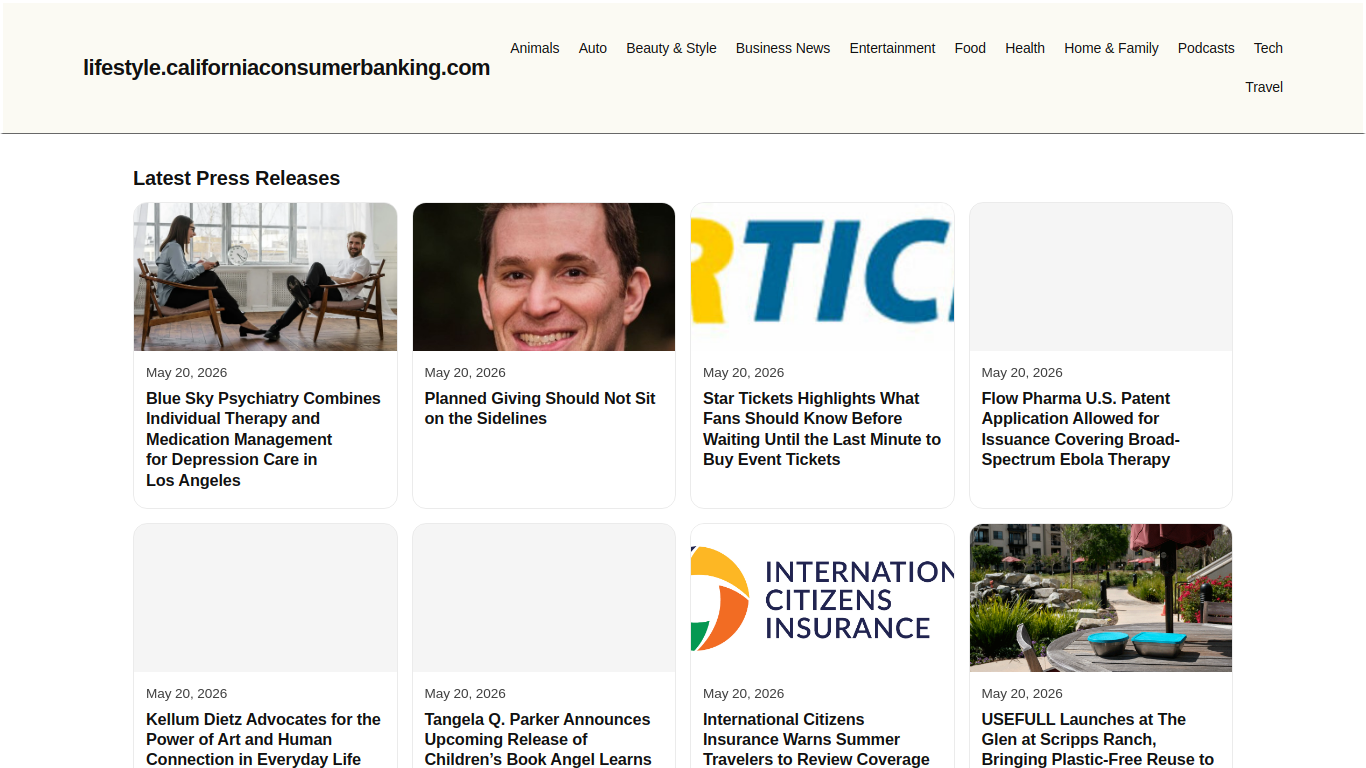Navigate to the Entertainment section
This screenshot has height=768, width=1366.
[892, 48]
